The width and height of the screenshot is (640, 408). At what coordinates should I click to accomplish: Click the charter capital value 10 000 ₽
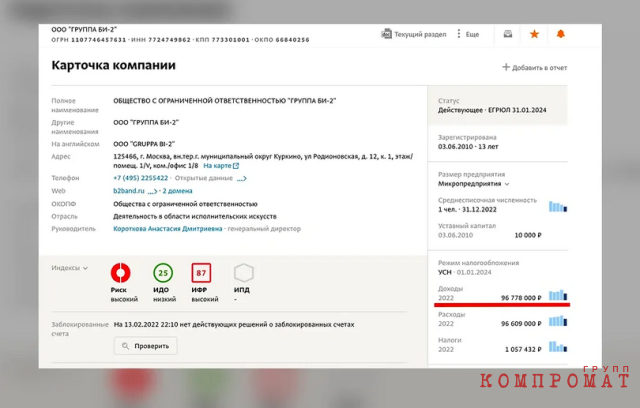528,235
